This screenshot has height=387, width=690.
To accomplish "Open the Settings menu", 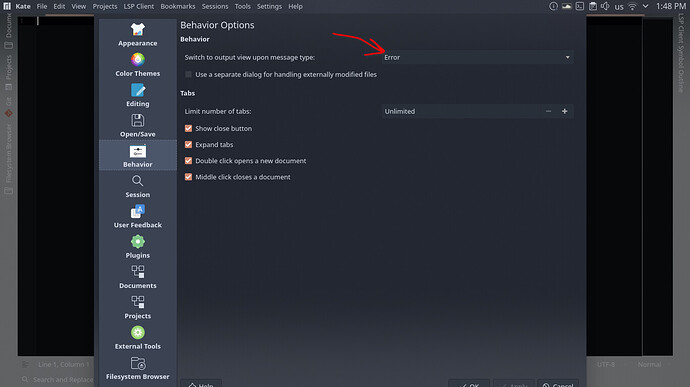I will coord(269,6).
